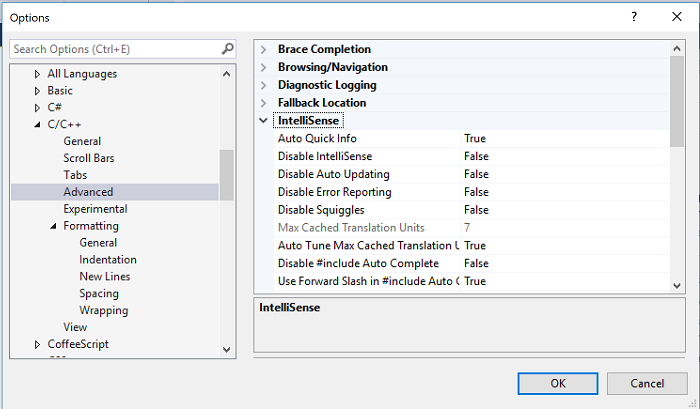Image resolution: width=700 pixels, height=409 pixels.
Task: Select Tabs in the tree
Action: tap(75, 175)
